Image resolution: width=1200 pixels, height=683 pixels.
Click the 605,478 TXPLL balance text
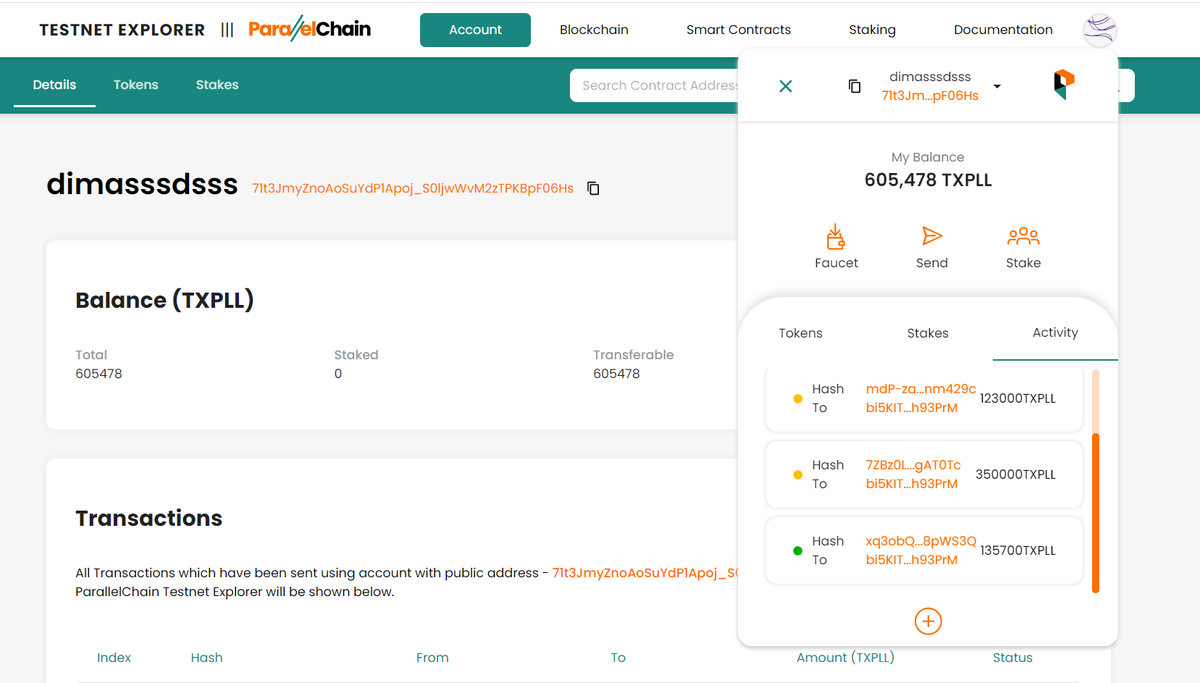tap(928, 180)
